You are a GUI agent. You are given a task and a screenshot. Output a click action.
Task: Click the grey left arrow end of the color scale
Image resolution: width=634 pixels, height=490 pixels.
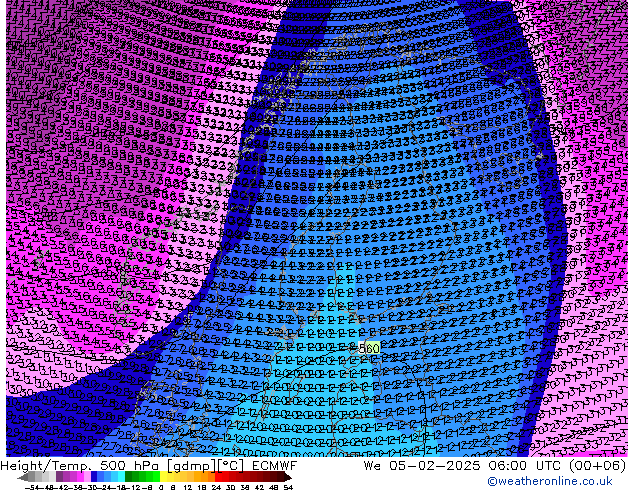(x=23, y=477)
